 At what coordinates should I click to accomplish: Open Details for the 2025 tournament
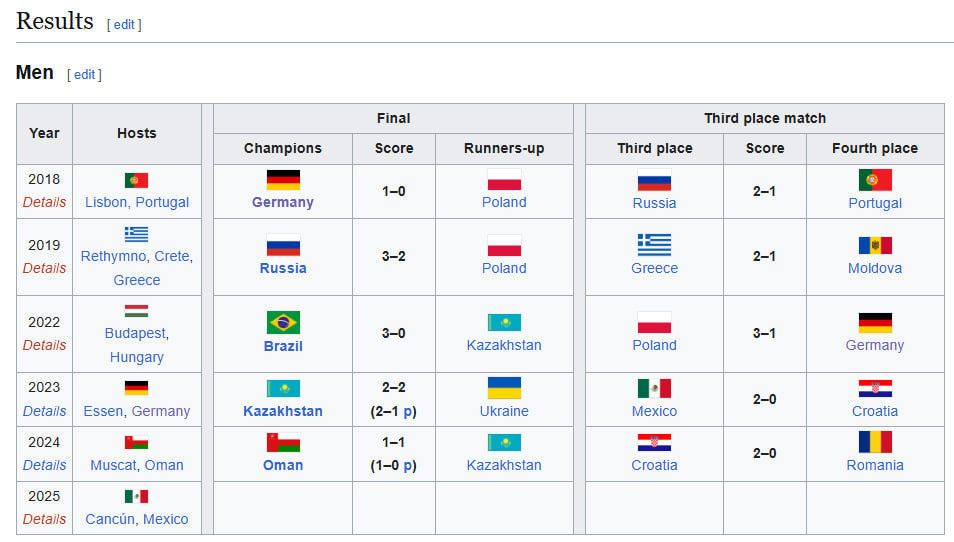pyautogui.click(x=44, y=519)
